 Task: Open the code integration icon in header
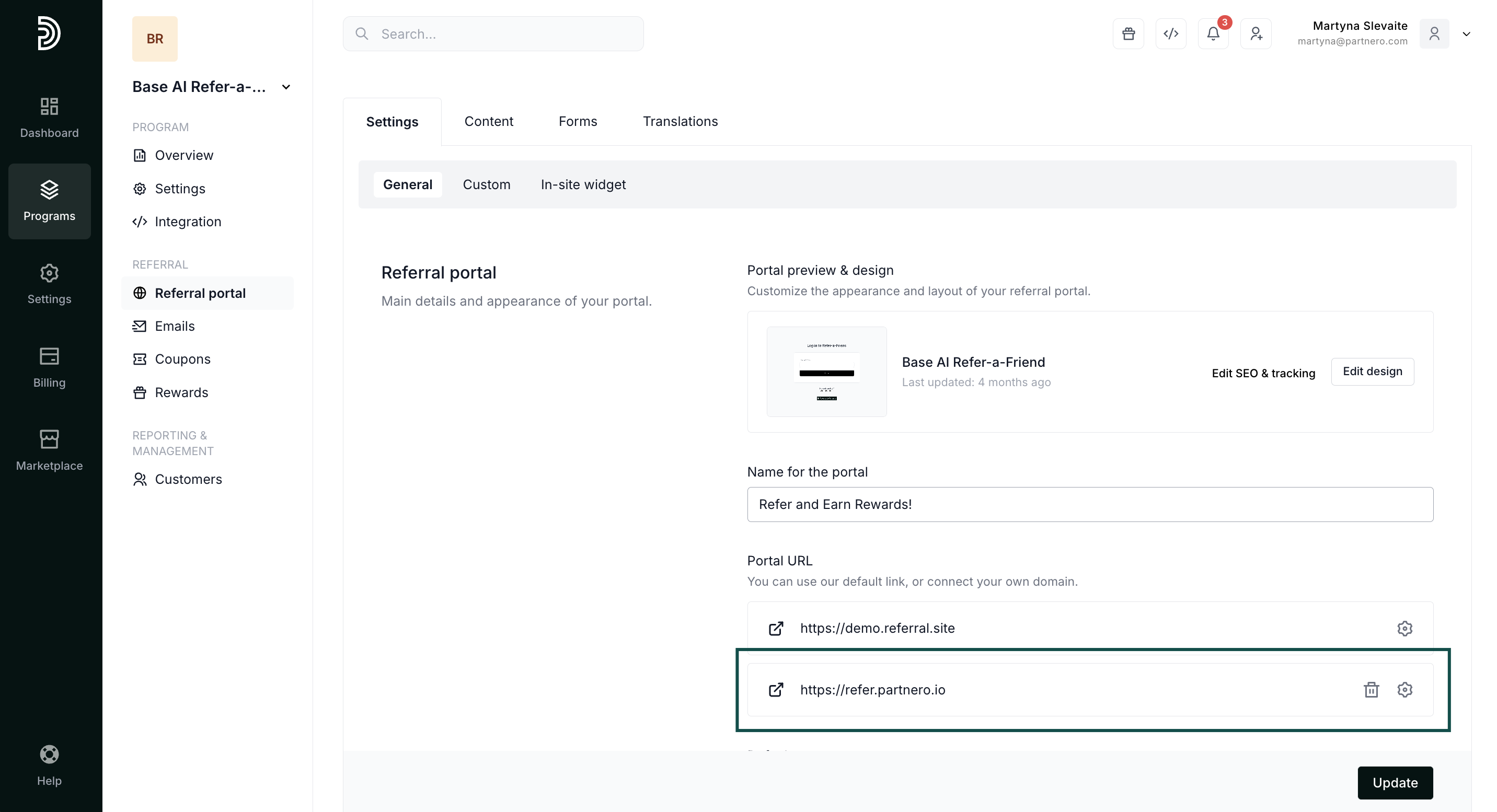1170,33
